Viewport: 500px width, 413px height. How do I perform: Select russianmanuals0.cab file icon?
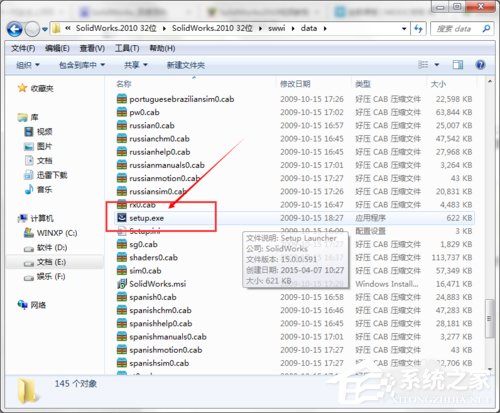click(122, 165)
